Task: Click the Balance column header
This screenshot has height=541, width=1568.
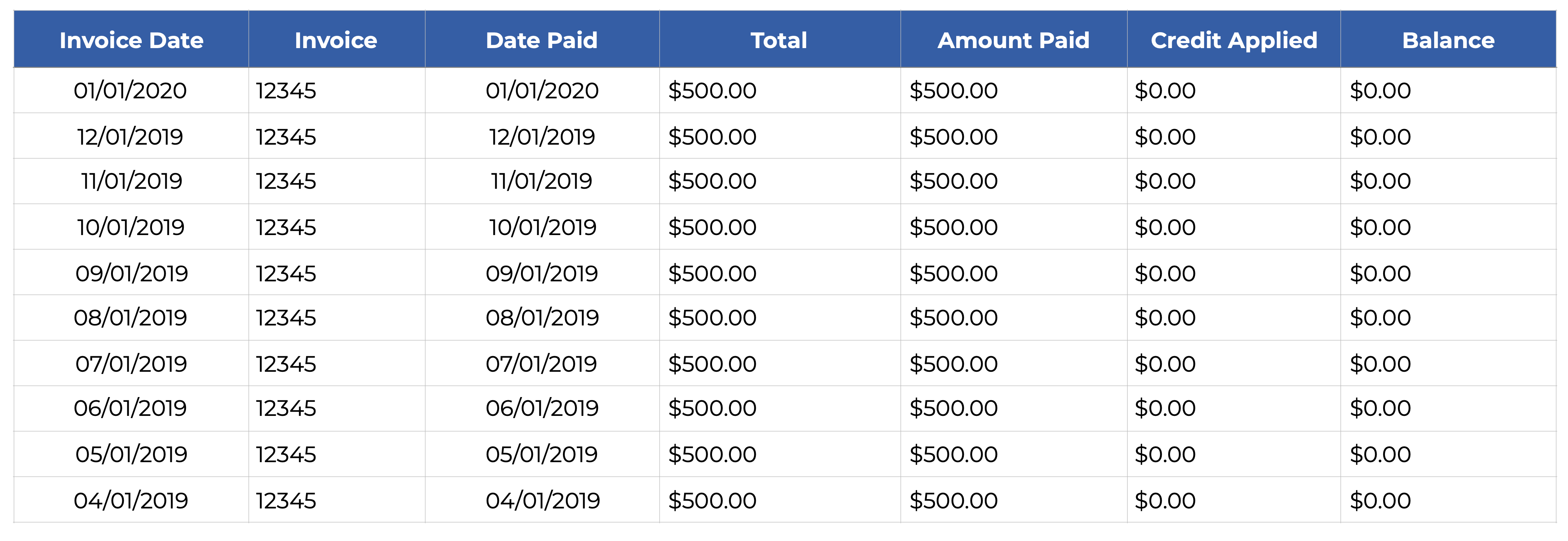Action: click(x=1448, y=40)
